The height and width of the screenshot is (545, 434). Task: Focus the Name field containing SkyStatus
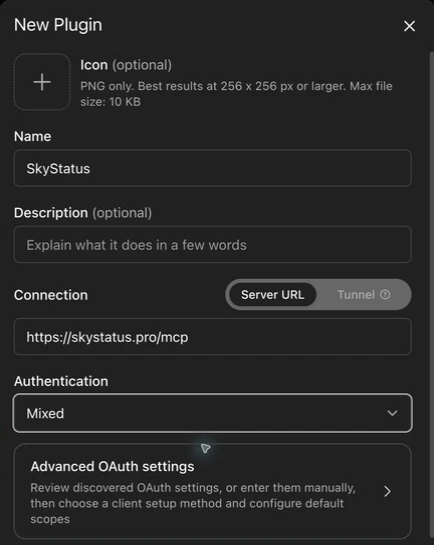click(213, 168)
